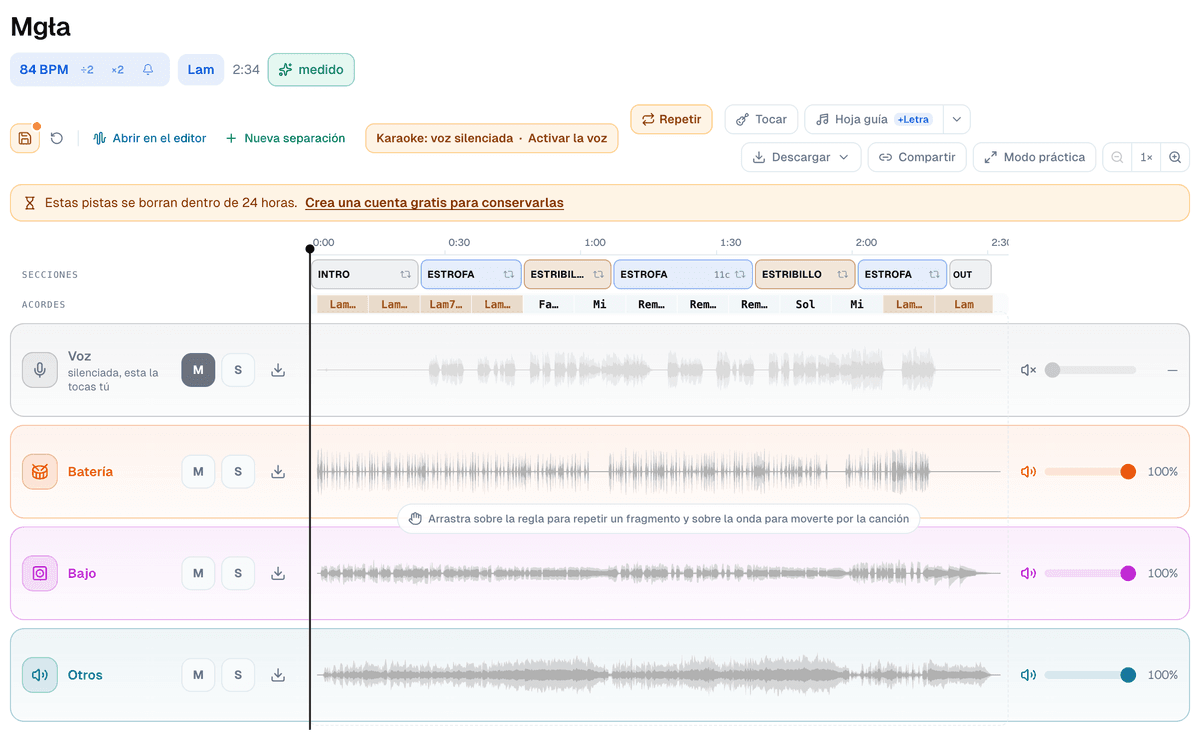Zoom out the timeline with the magnifier
This screenshot has width=1200, height=732.
pos(1118,157)
